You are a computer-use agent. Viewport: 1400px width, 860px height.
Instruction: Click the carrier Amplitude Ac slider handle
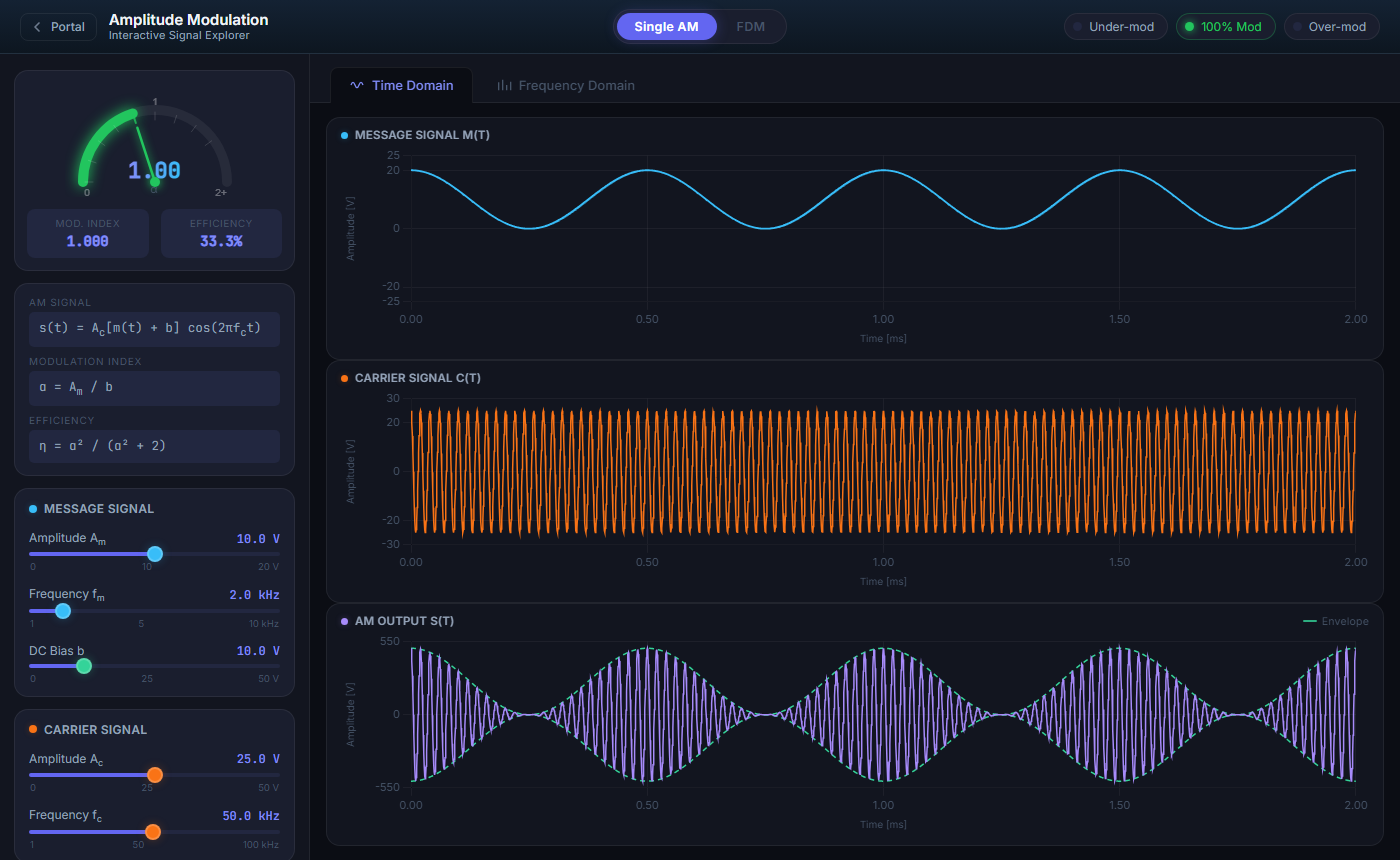point(154,775)
